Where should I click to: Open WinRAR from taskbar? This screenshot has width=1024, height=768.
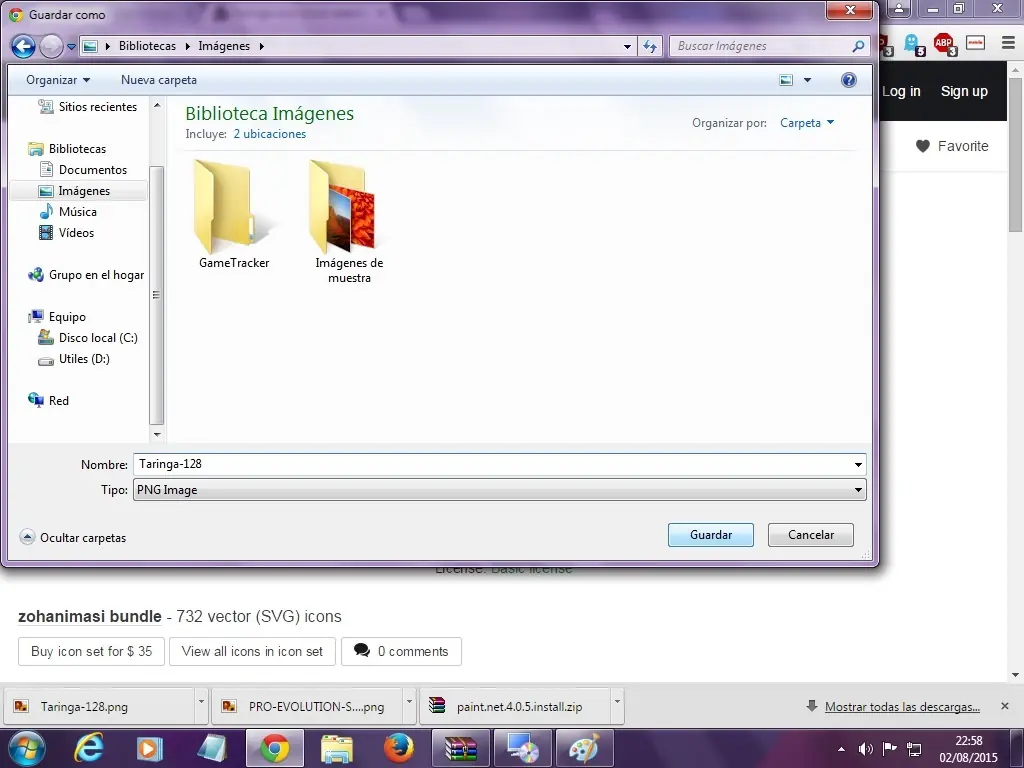[x=460, y=748]
